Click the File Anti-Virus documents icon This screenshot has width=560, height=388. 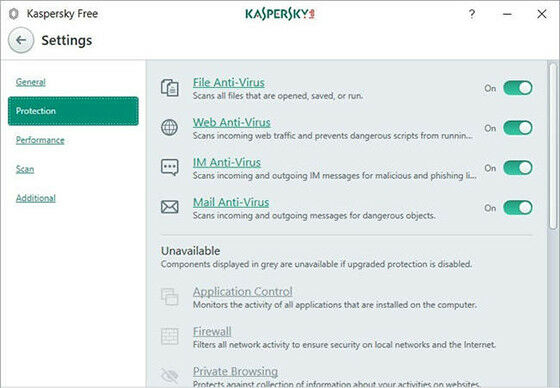pos(170,88)
